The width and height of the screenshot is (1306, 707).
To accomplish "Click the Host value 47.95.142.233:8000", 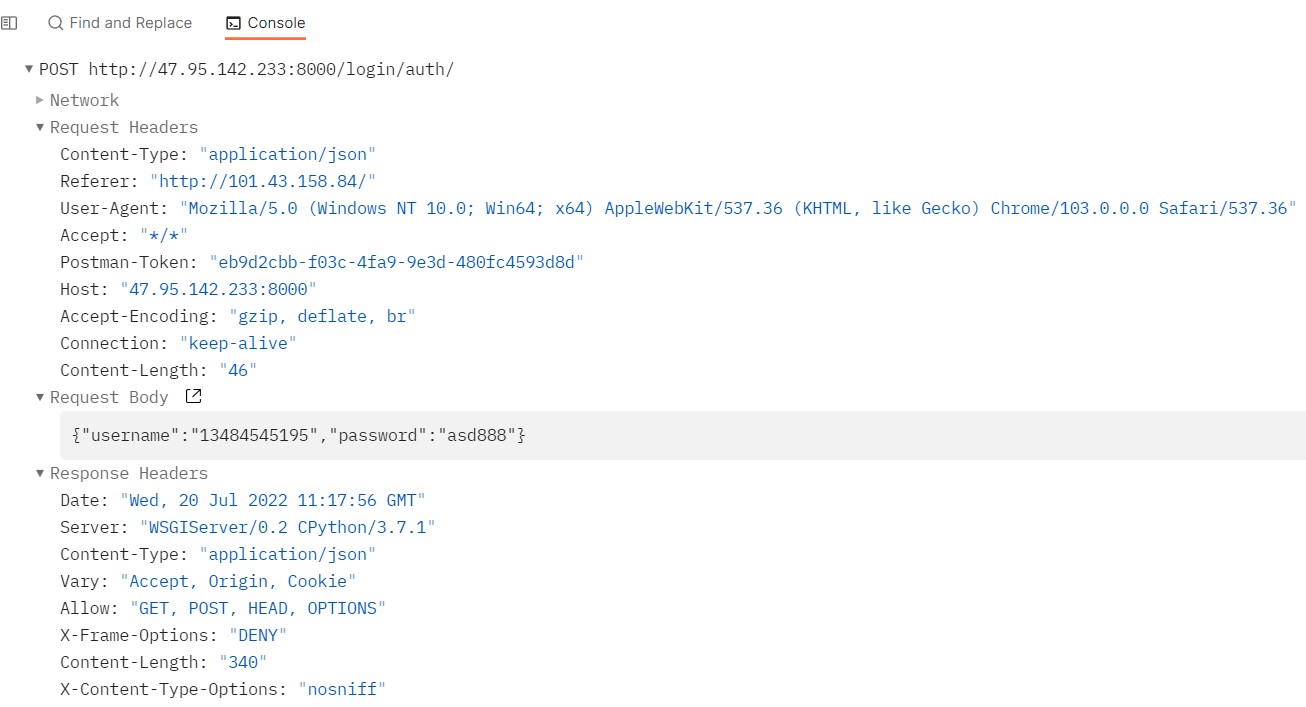I will (x=218, y=289).
